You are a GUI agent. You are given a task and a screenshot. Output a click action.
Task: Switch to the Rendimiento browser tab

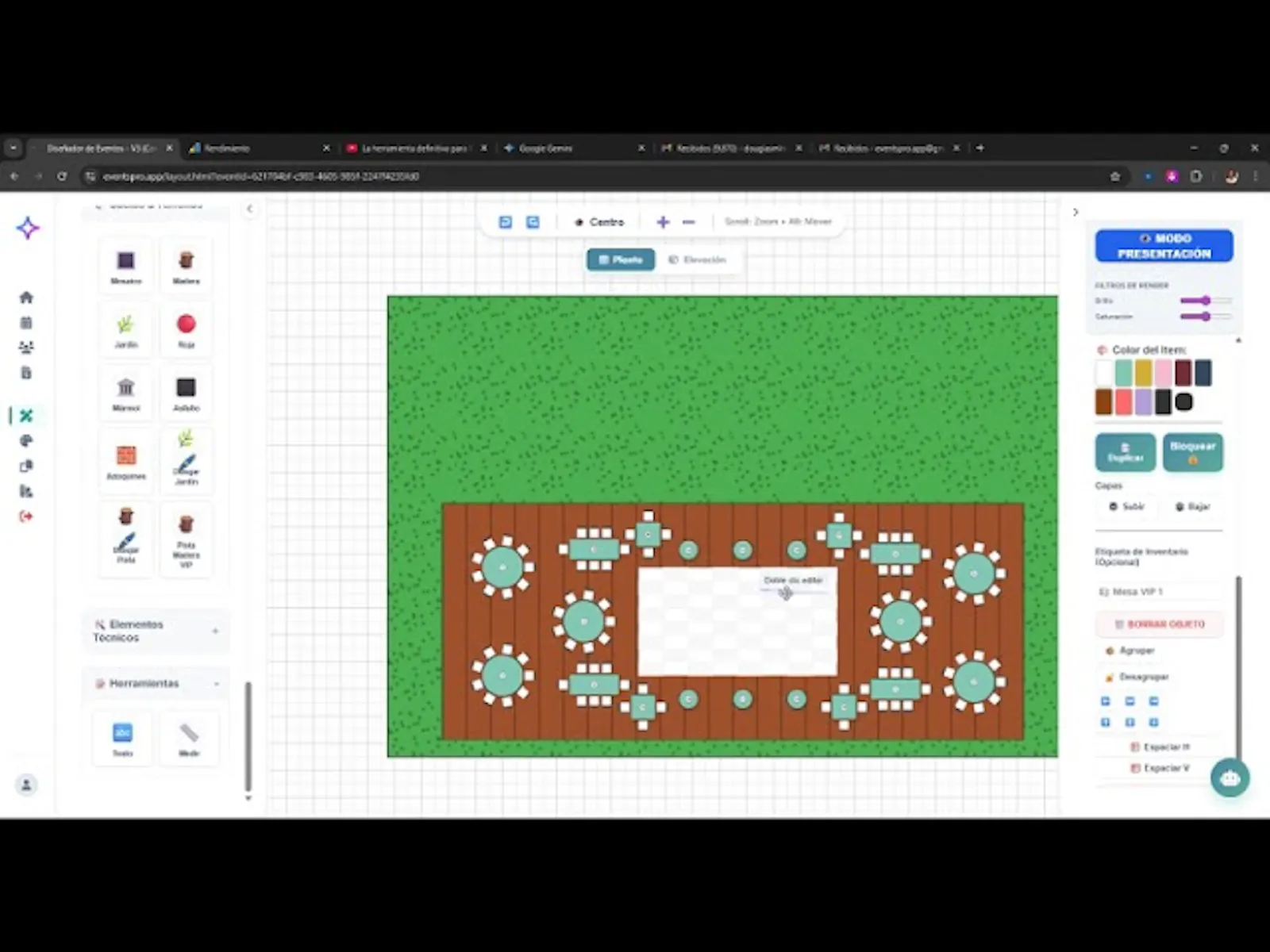click(260, 148)
